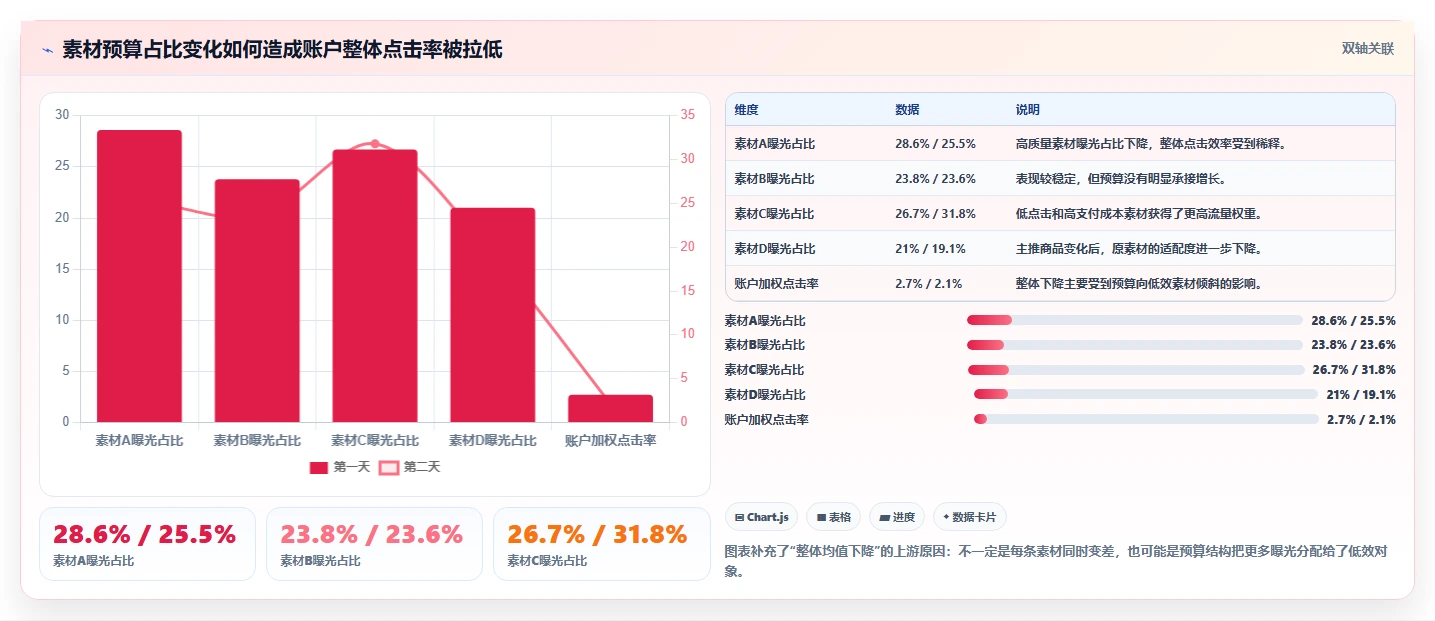Click the 账户加权点击率 bar in the chart

[x=610, y=408]
